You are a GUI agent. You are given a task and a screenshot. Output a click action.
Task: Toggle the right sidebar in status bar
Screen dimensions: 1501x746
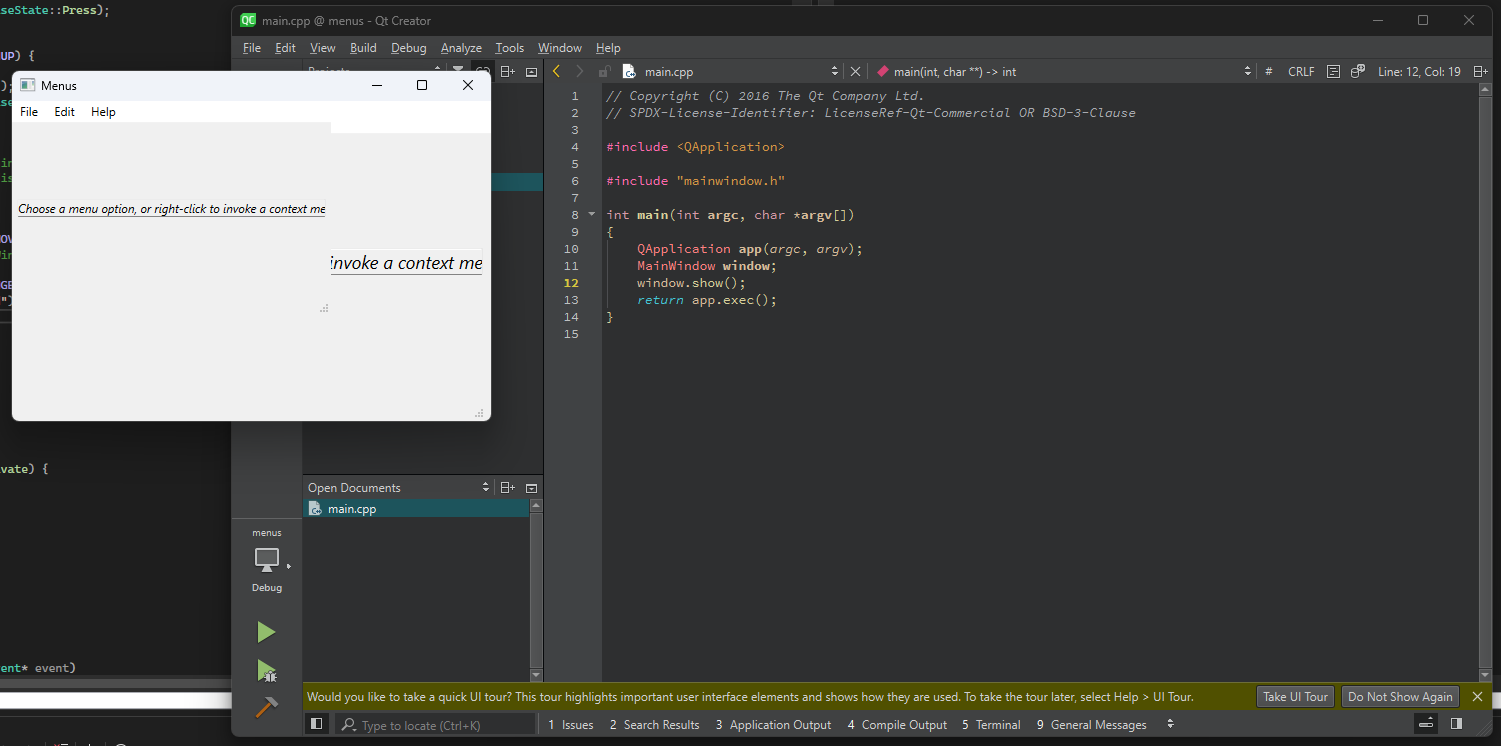[x=1456, y=724]
